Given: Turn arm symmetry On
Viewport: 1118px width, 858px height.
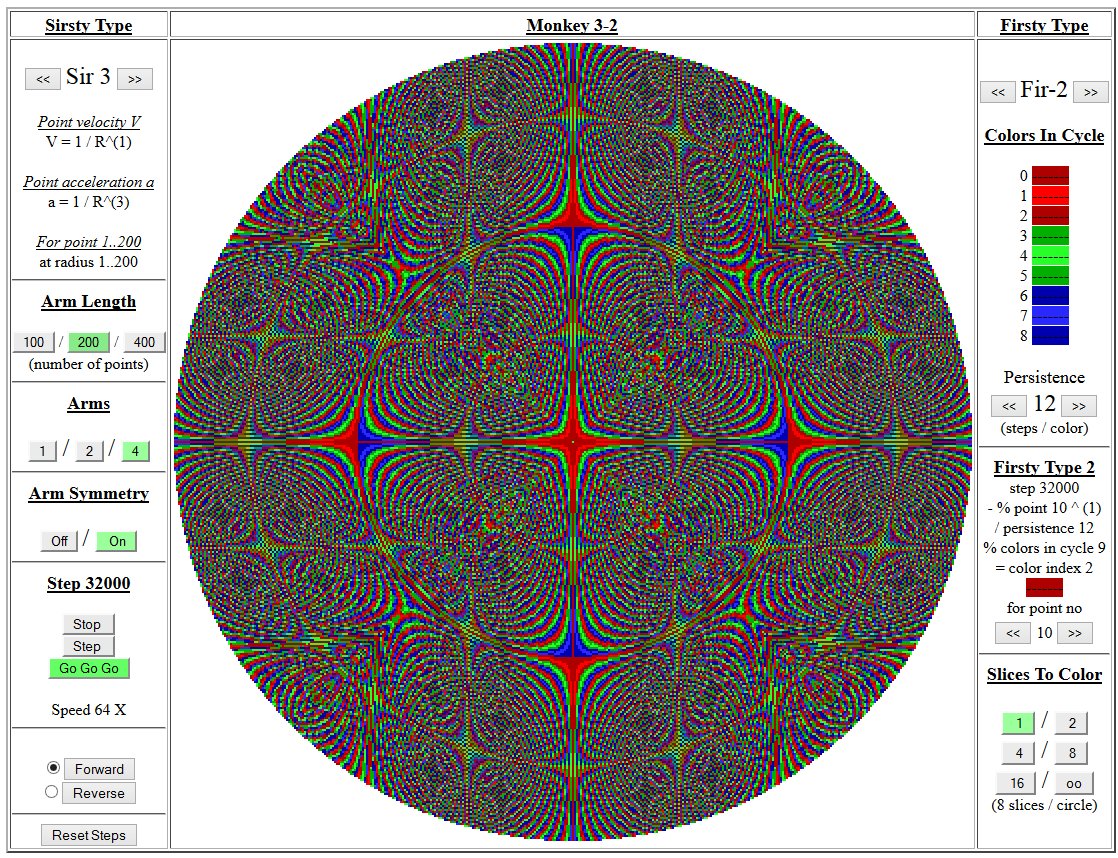Looking at the screenshot, I should (117, 541).
